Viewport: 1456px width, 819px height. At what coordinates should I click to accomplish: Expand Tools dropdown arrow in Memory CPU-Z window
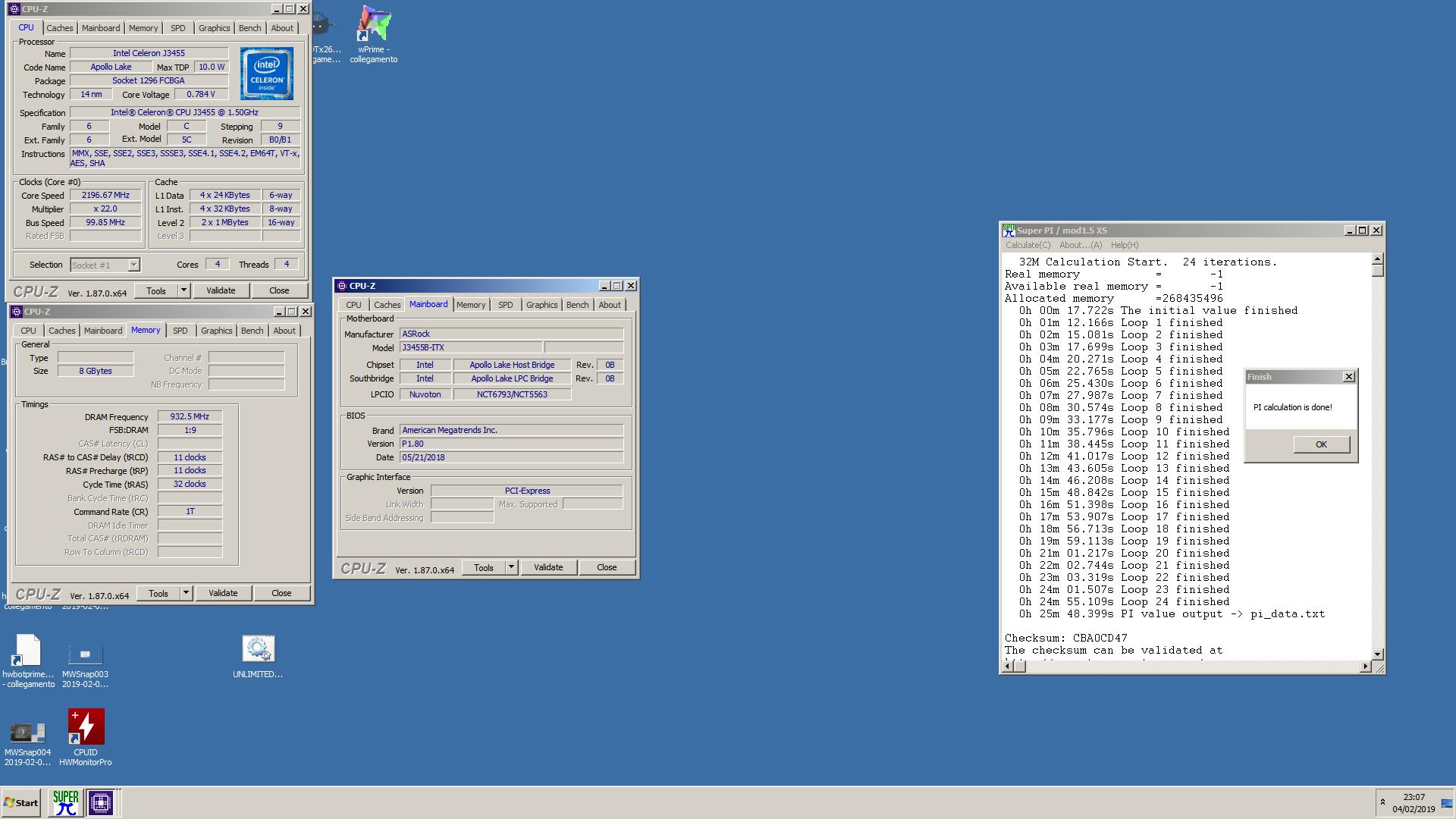185,593
